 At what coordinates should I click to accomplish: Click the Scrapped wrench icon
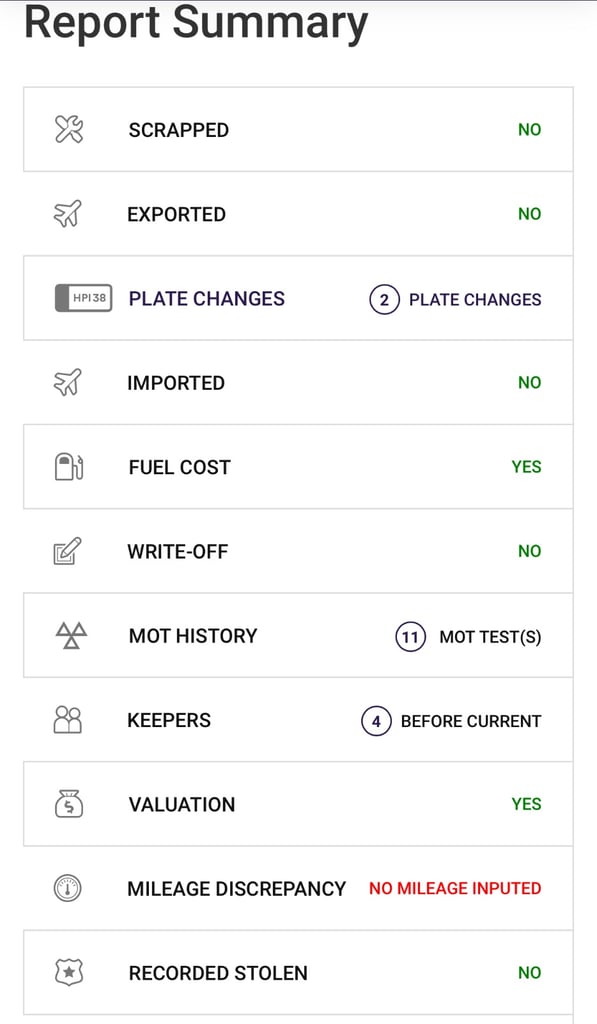pos(69,129)
